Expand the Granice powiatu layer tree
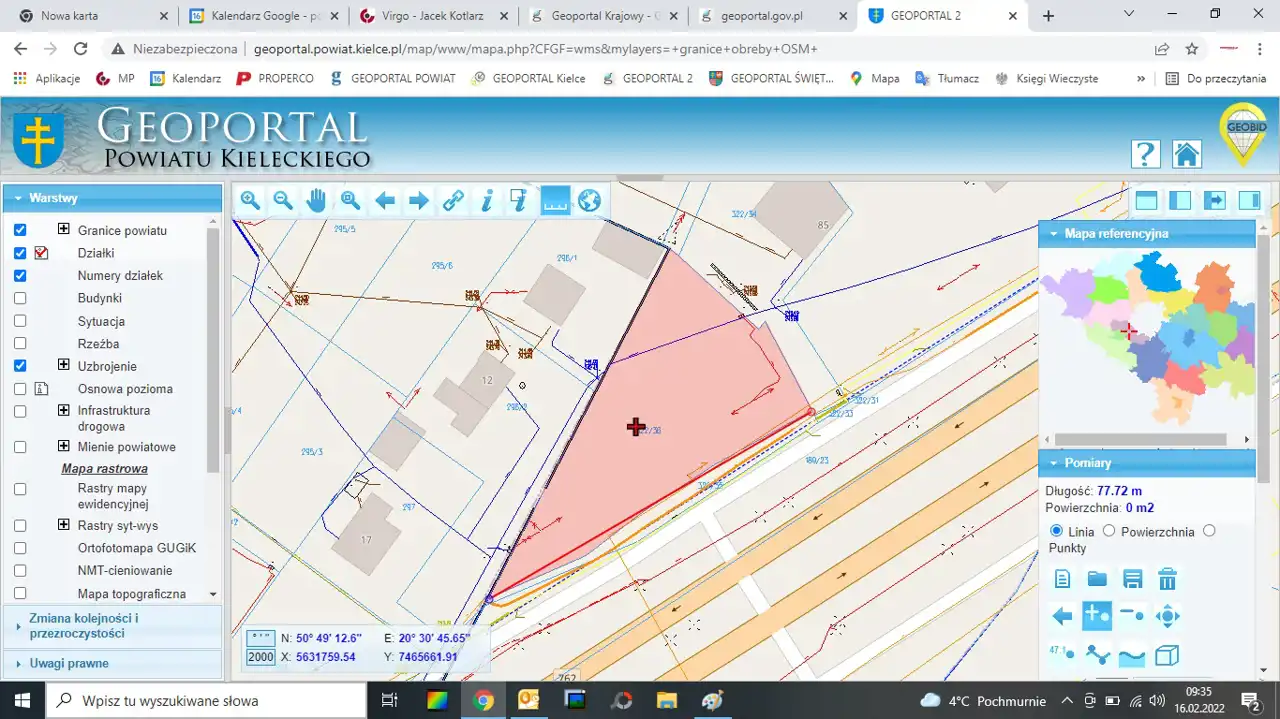The width and height of the screenshot is (1280, 719). point(64,229)
